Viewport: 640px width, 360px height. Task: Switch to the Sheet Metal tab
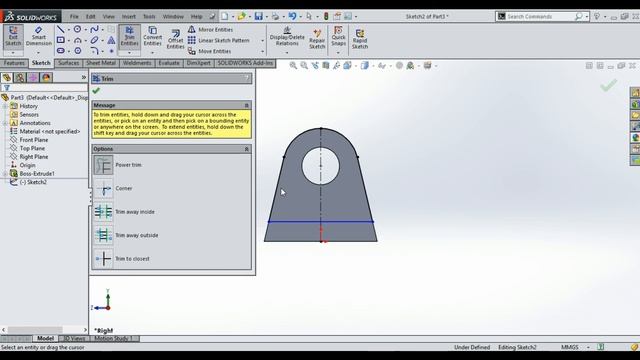point(101,63)
